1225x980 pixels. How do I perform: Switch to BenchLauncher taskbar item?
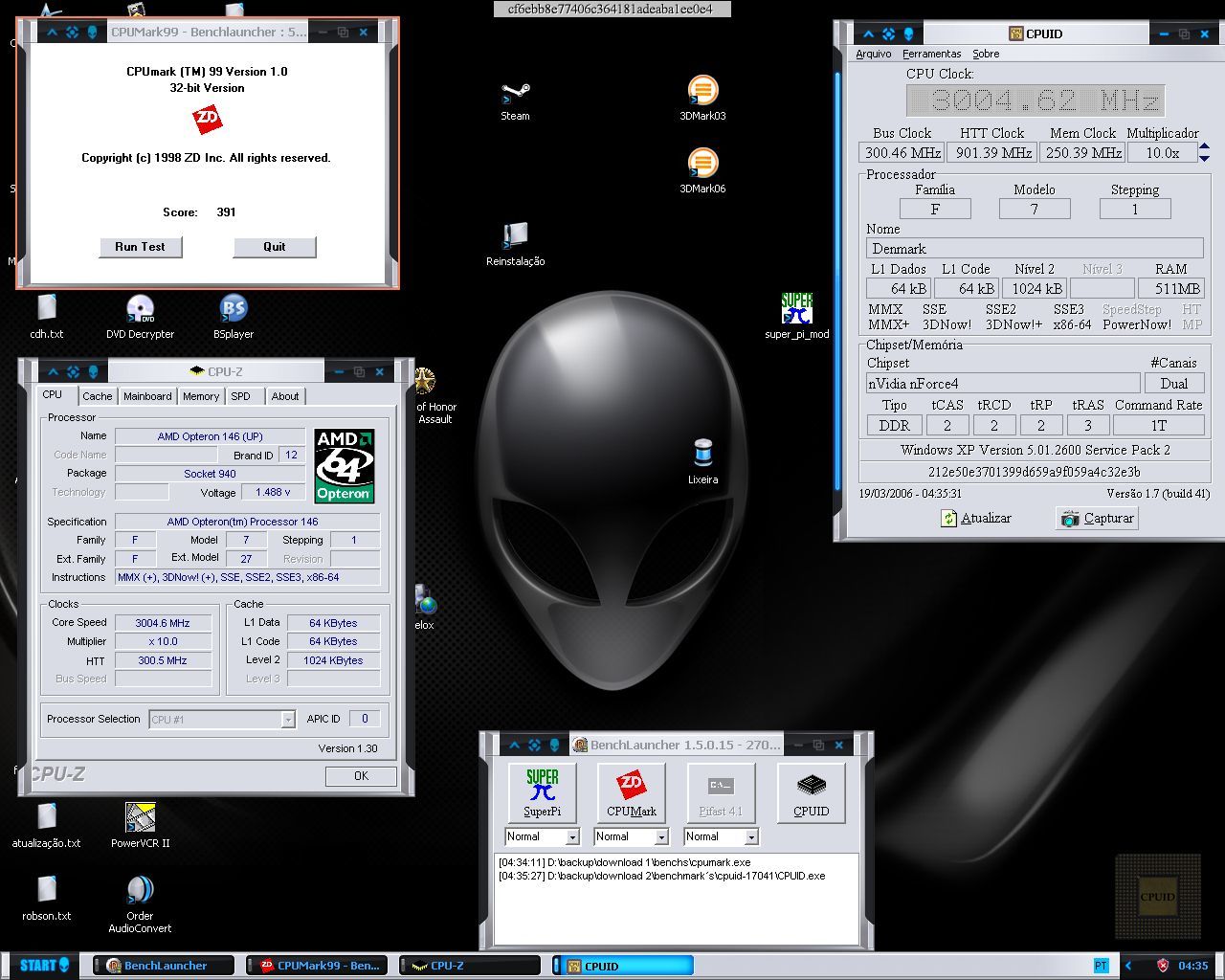point(163,966)
